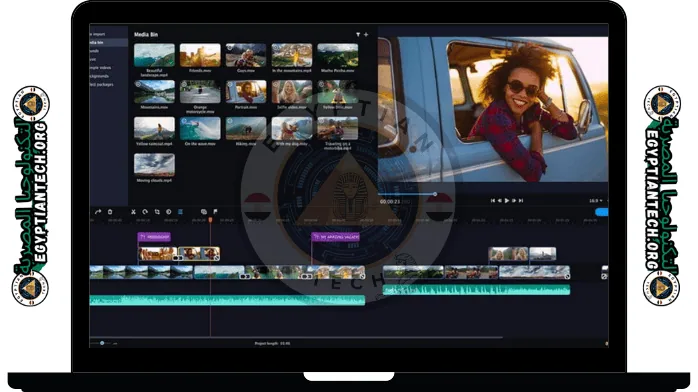
Task: Play the preview video
Action: (507, 201)
